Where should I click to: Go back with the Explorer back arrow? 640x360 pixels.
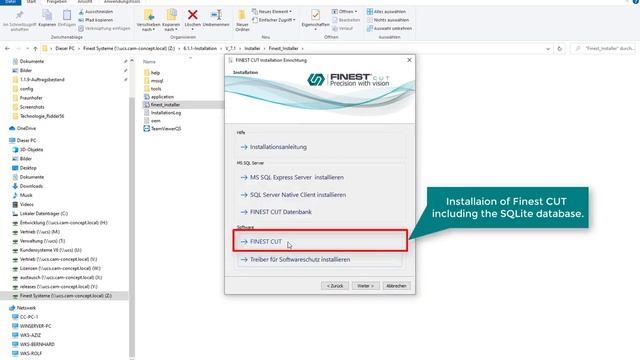click(x=7, y=49)
